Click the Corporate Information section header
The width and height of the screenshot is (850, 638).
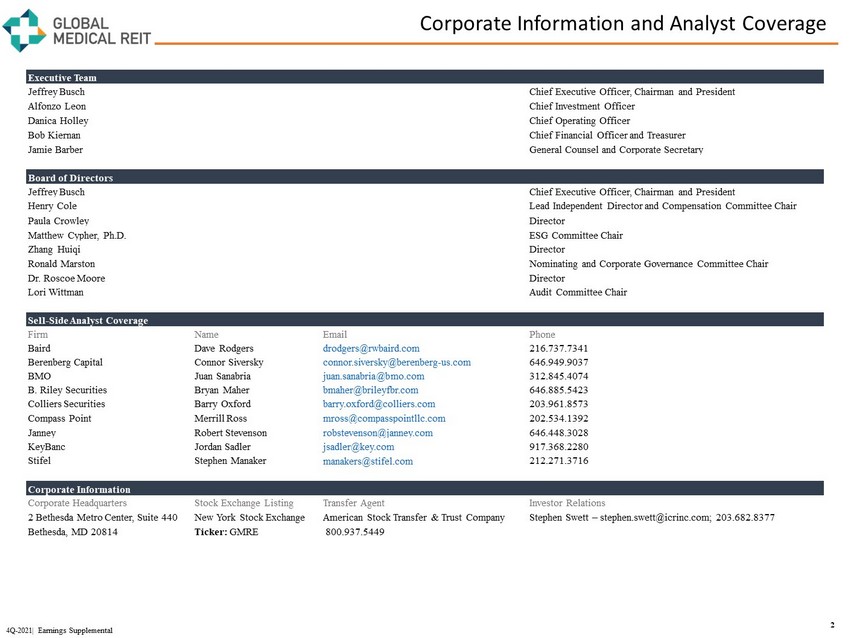[x=78, y=489]
